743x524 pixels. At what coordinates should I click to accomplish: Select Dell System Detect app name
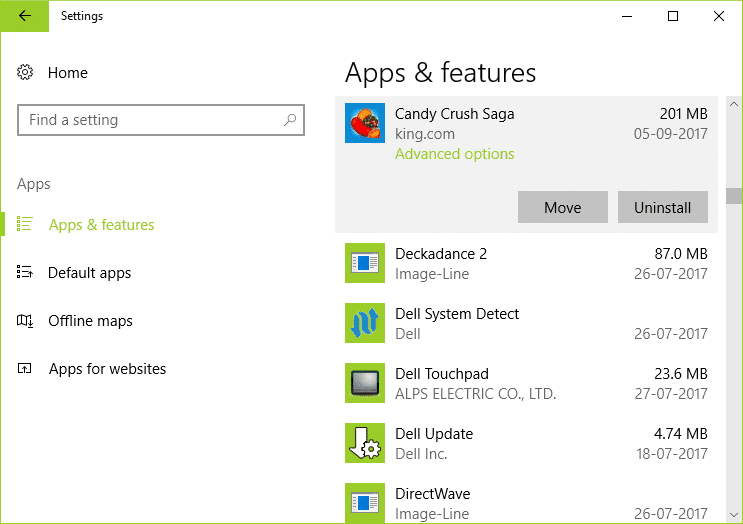[457, 314]
